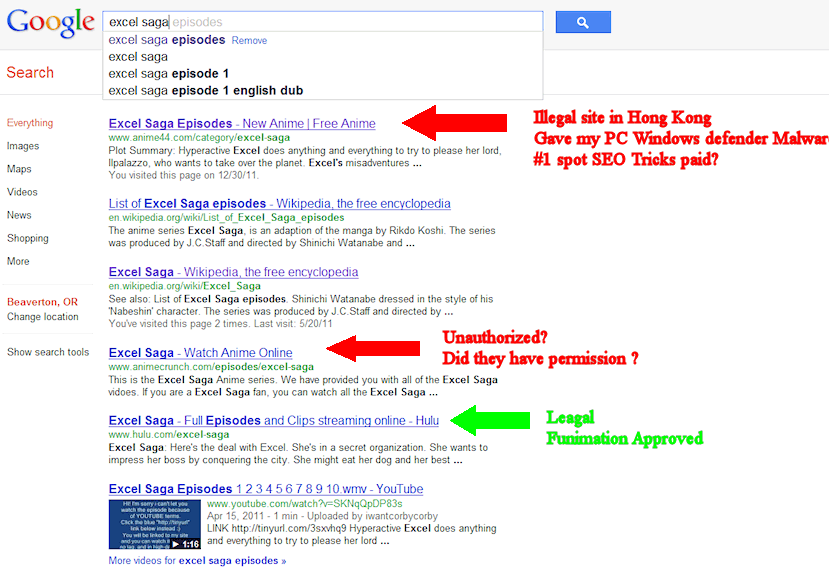The width and height of the screenshot is (829, 568).
Task: Click 'Beaverton, OR' location text
Action: pos(42,302)
